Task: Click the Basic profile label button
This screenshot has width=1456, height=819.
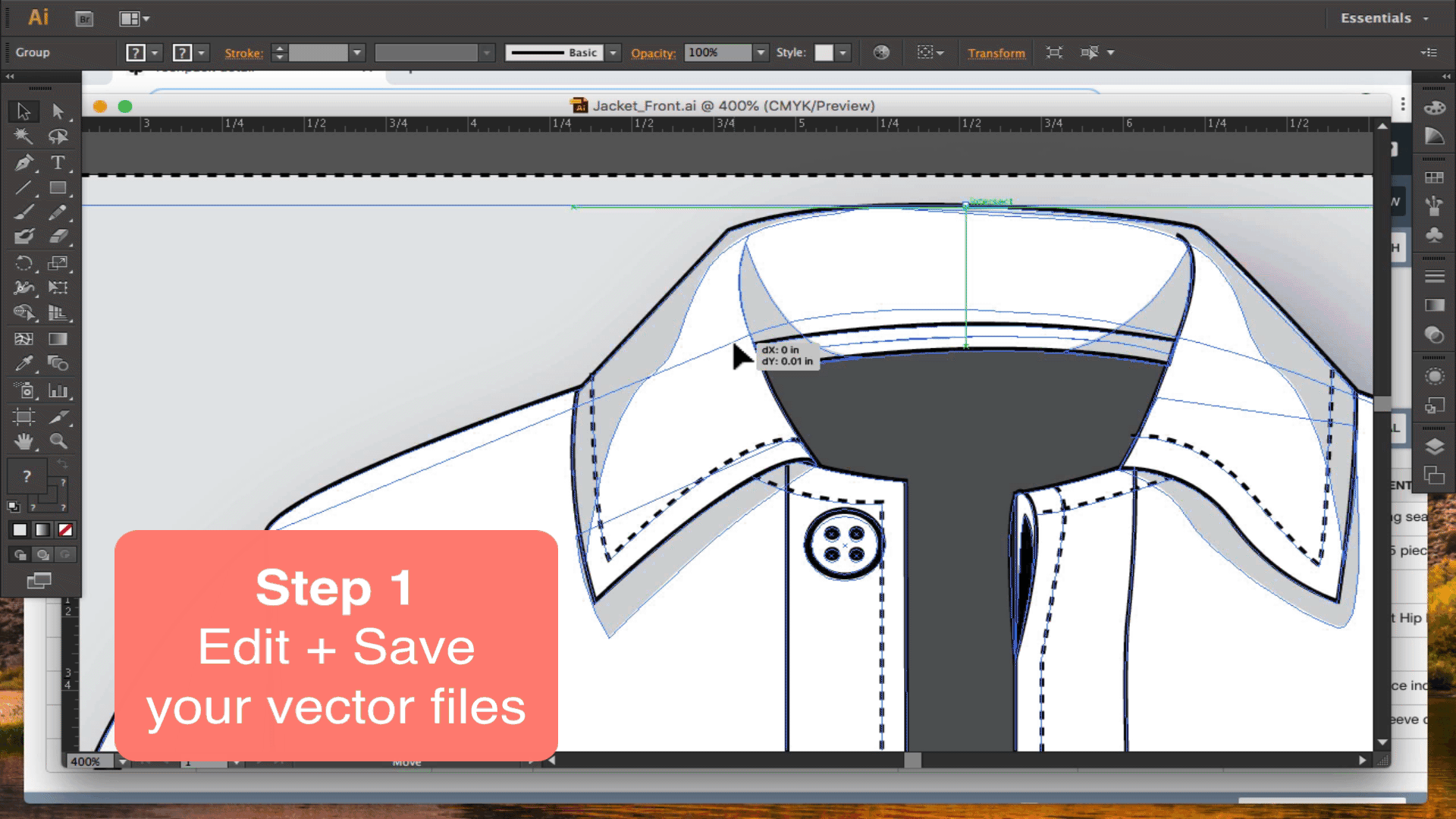Action: click(554, 52)
